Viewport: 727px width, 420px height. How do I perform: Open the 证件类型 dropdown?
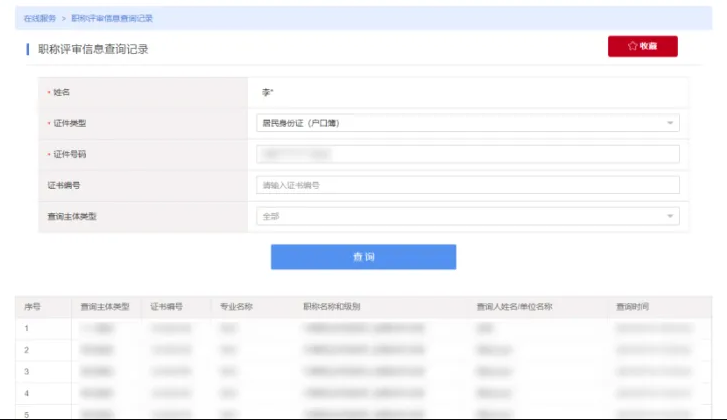(x=467, y=123)
